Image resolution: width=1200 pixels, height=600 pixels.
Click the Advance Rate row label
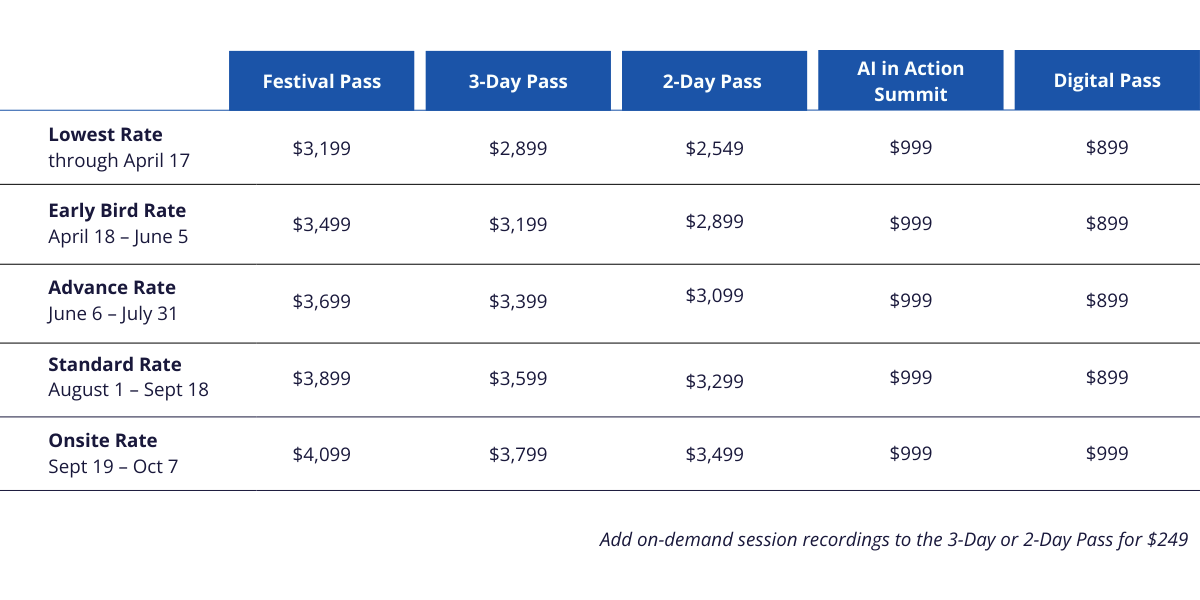pyautogui.click(x=112, y=288)
